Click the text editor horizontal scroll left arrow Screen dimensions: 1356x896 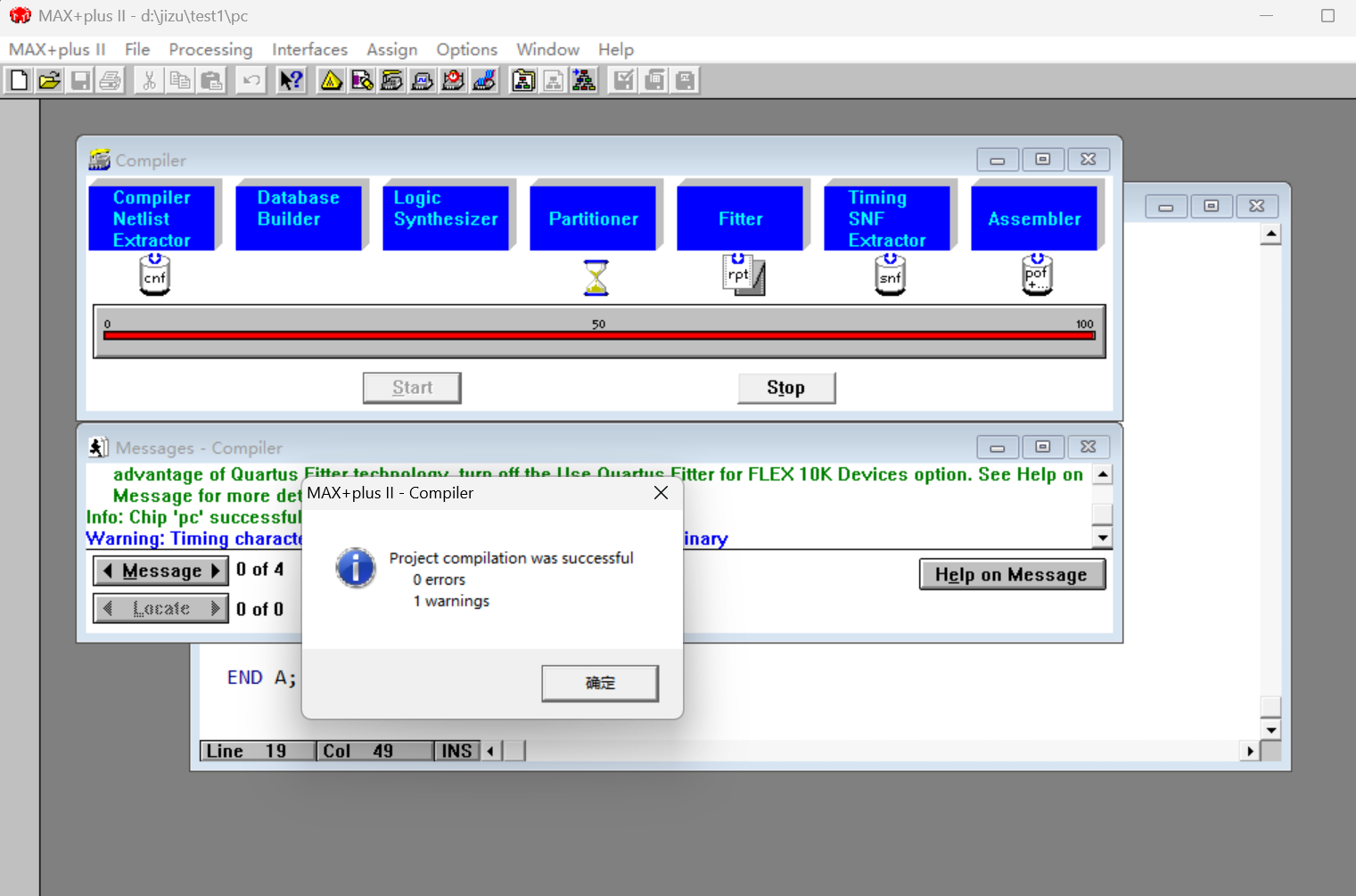click(490, 752)
